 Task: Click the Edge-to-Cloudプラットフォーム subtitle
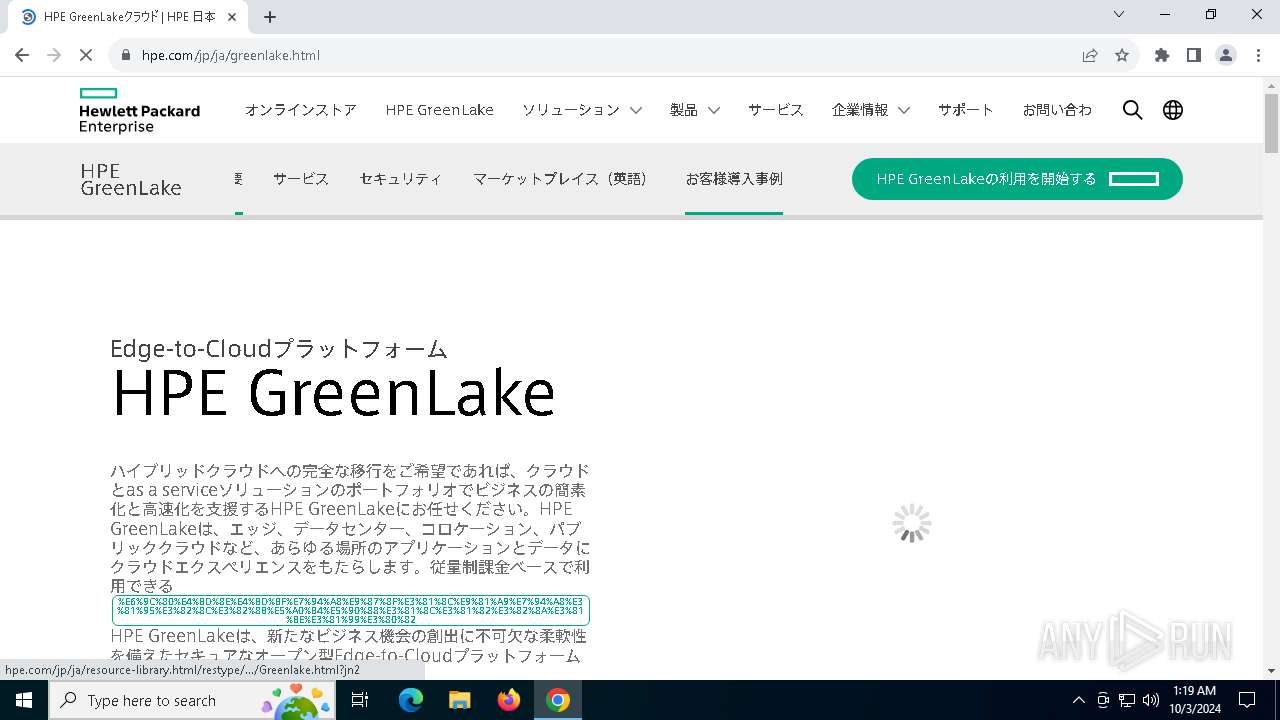pos(279,349)
